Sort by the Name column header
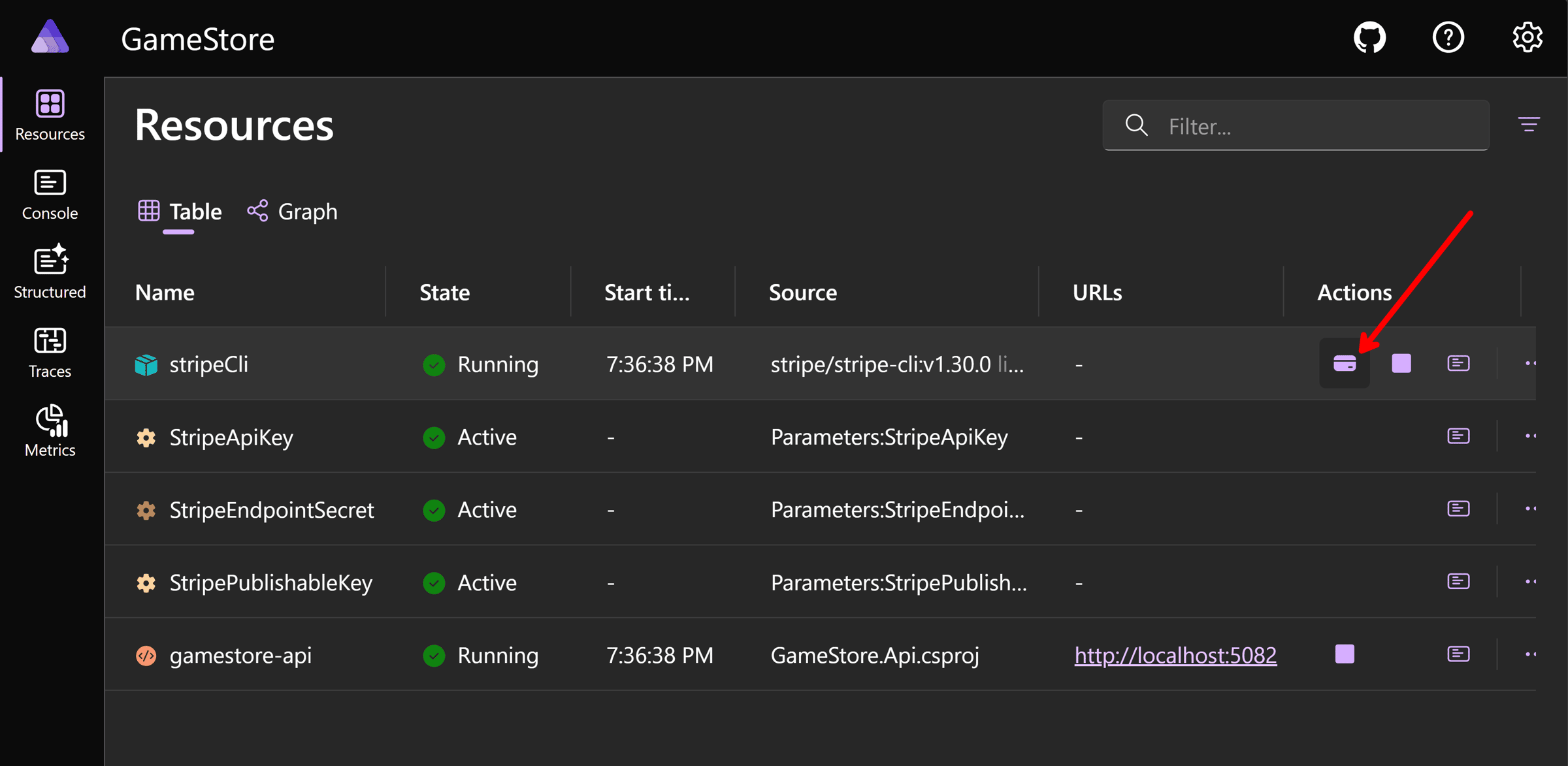 [x=165, y=292]
